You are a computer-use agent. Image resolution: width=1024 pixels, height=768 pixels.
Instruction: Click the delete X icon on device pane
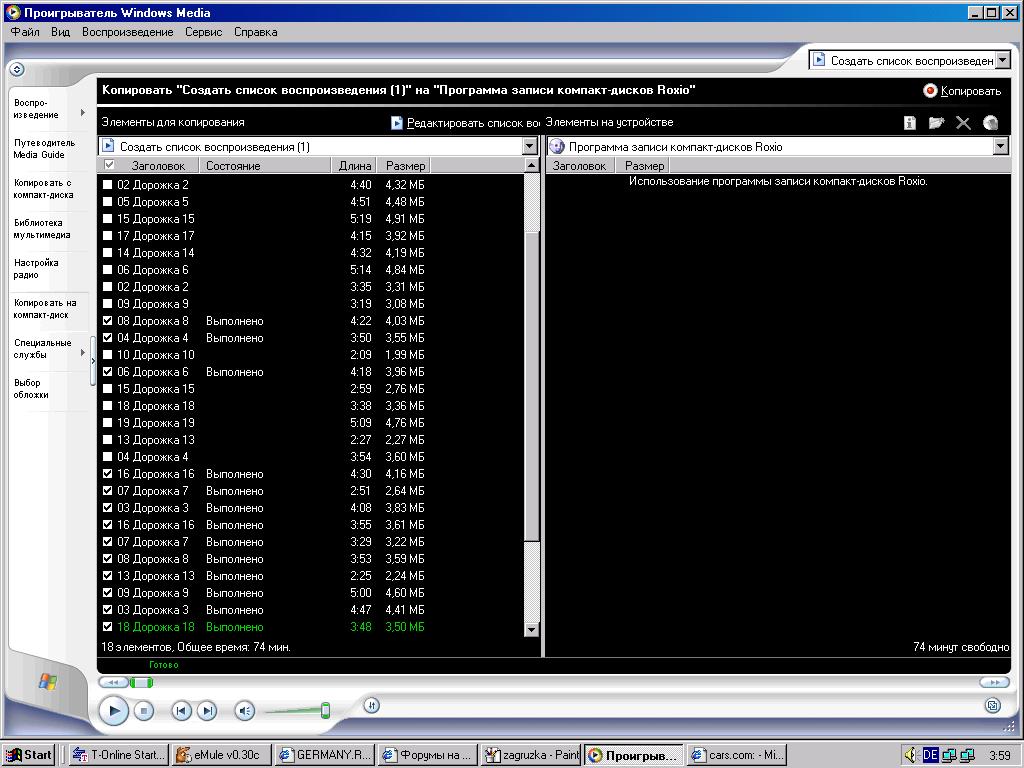pyautogui.click(x=963, y=123)
